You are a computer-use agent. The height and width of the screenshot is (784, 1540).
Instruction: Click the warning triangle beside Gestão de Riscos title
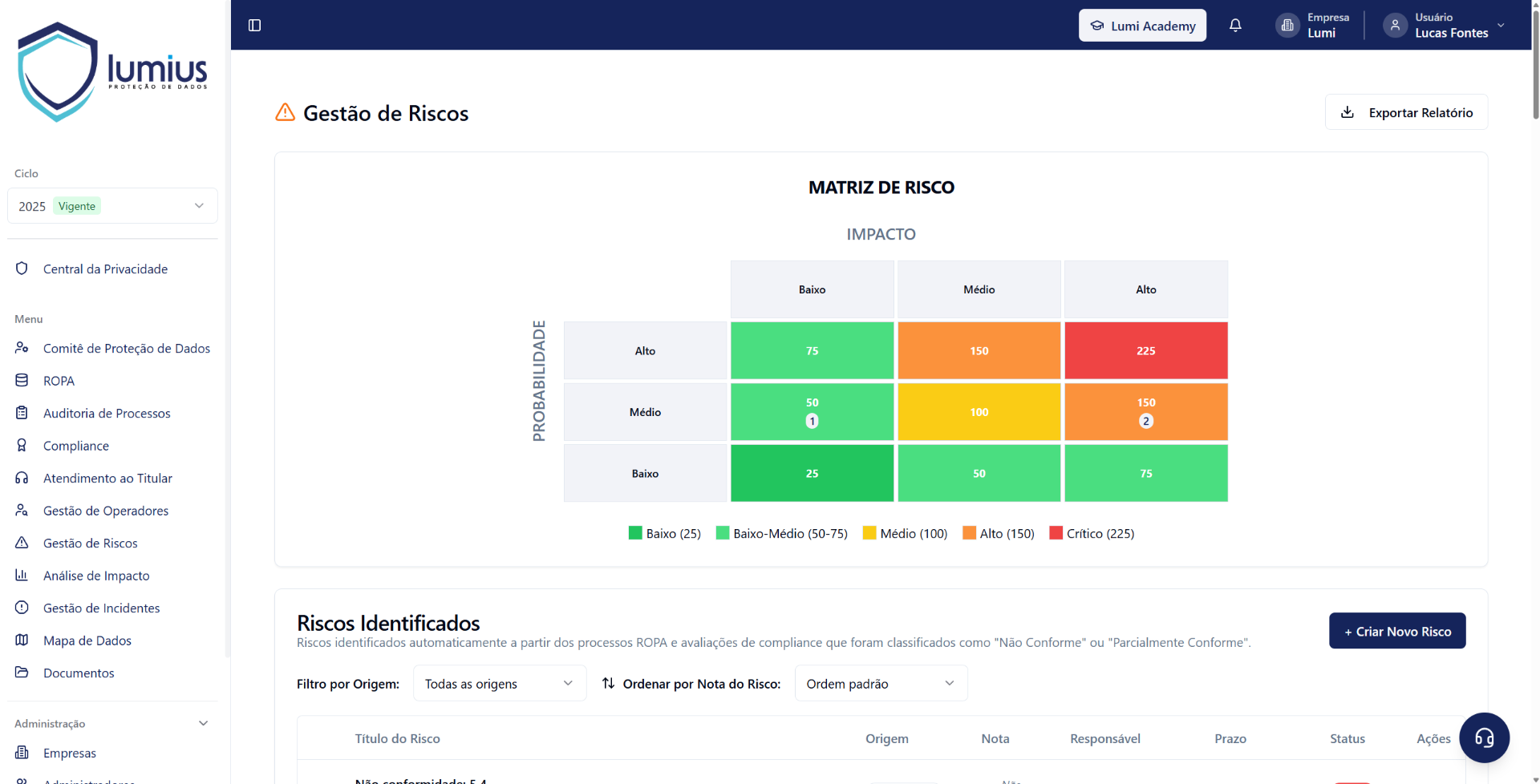click(x=285, y=112)
